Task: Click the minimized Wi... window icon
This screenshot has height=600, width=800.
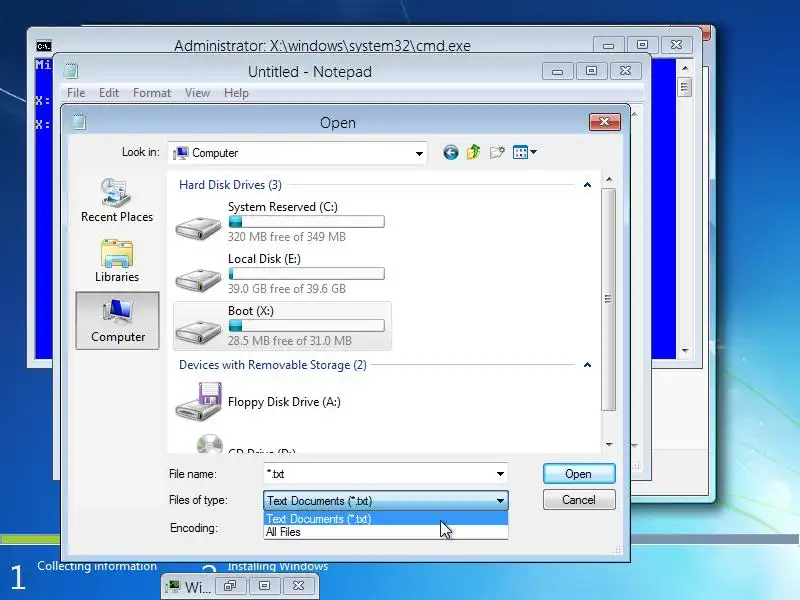Action: [174, 586]
